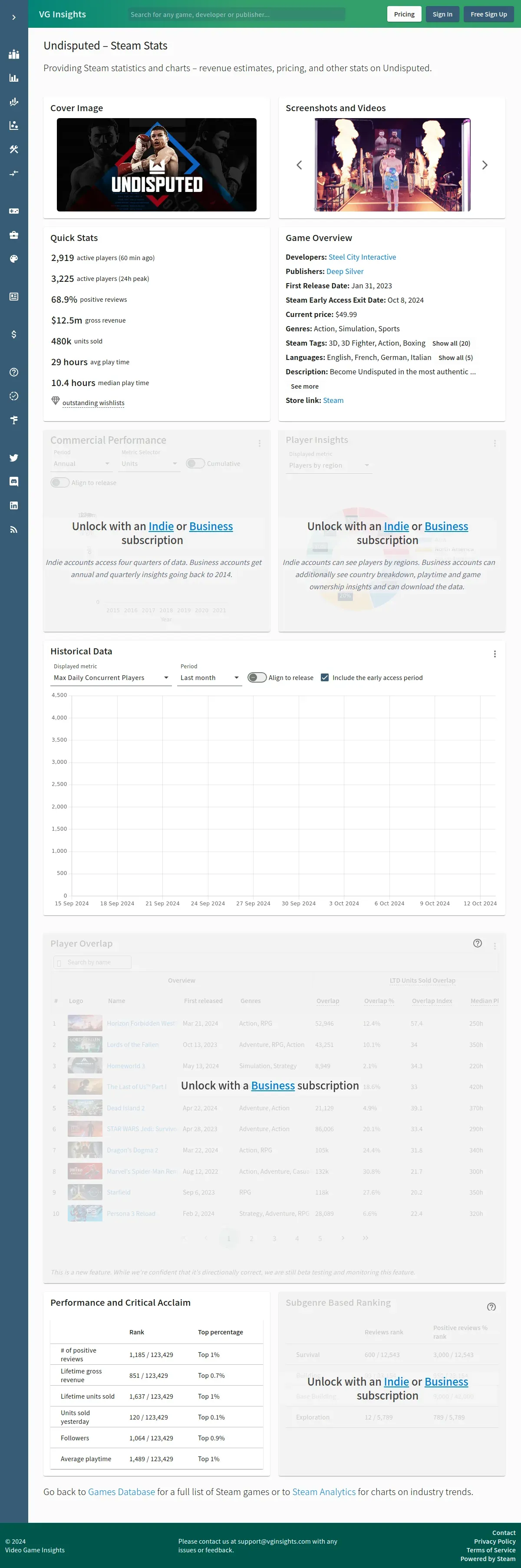Open the dollar sign pricing sidebar icon
The width and height of the screenshot is (521, 1568).
pyautogui.click(x=14, y=334)
